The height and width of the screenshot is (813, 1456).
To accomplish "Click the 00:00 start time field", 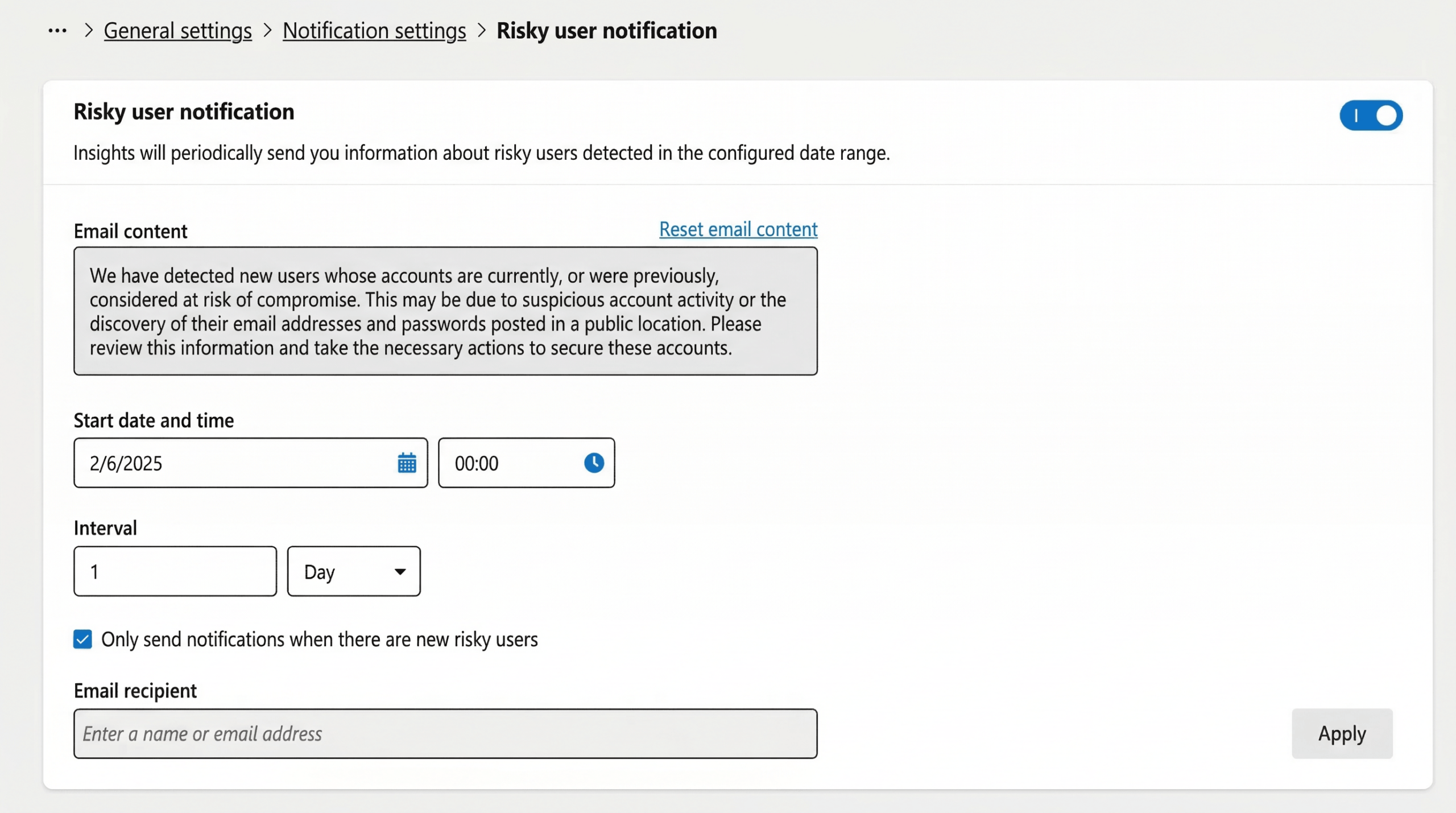I will [x=506, y=463].
